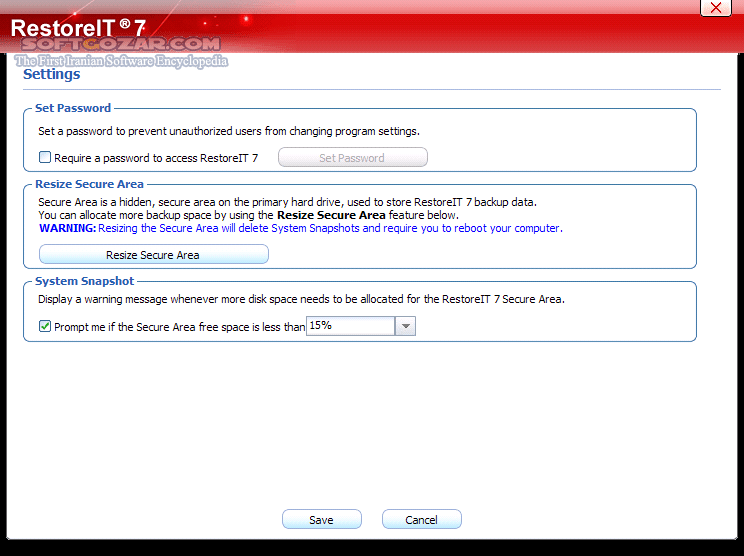Image resolution: width=744 pixels, height=556 pixels.
Task: Uncheck Prompt me if Secure Area free space is low
Action: click(x=45, y=326)
